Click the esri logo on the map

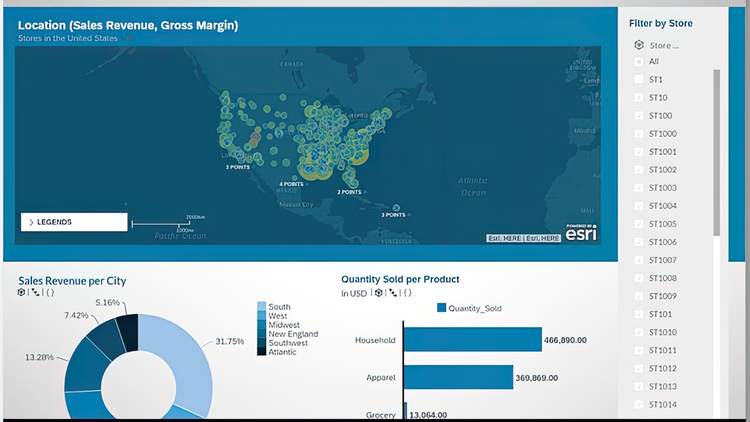(x=581, y=233)
